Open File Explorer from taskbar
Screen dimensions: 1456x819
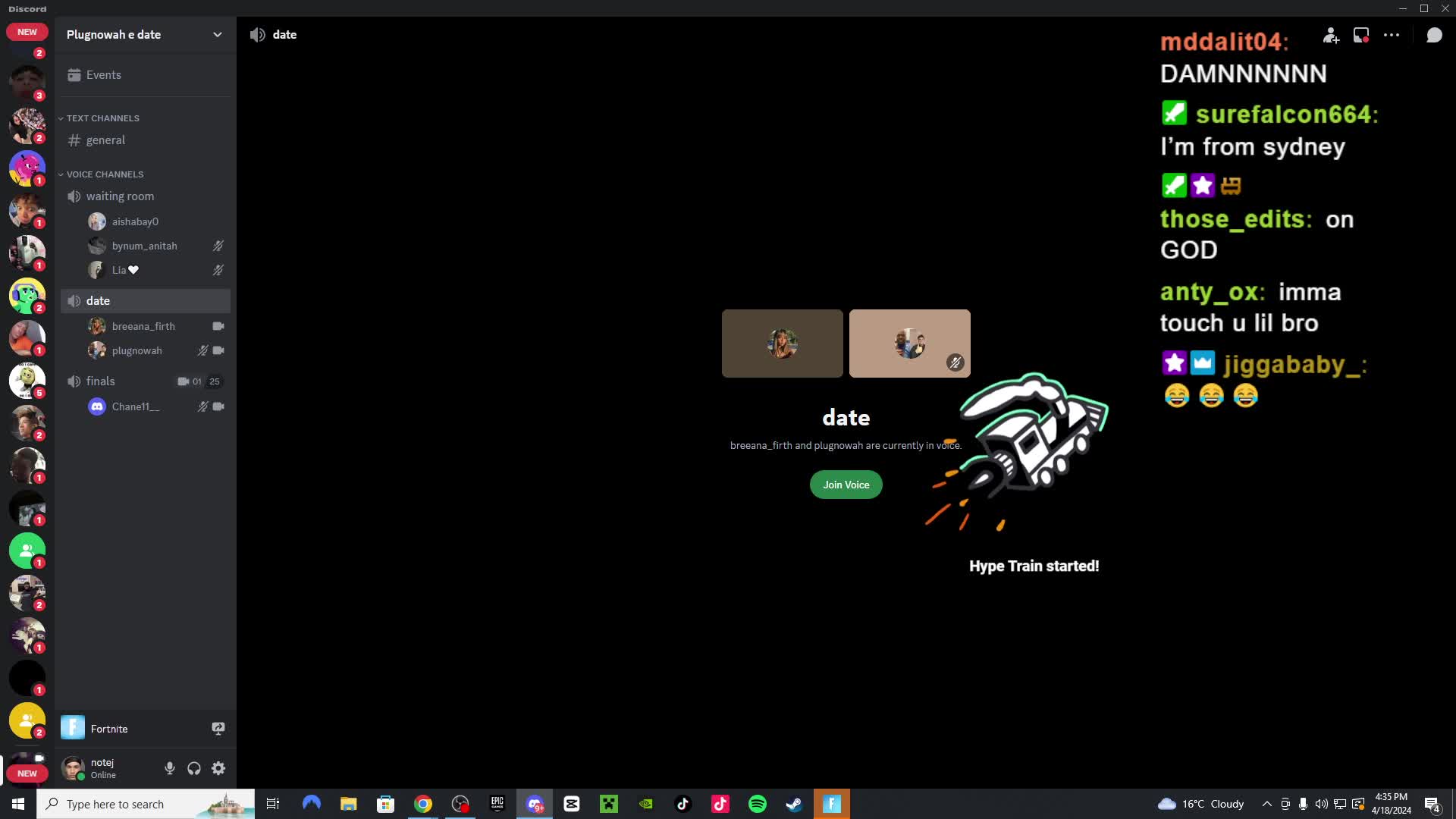(348, 804)
